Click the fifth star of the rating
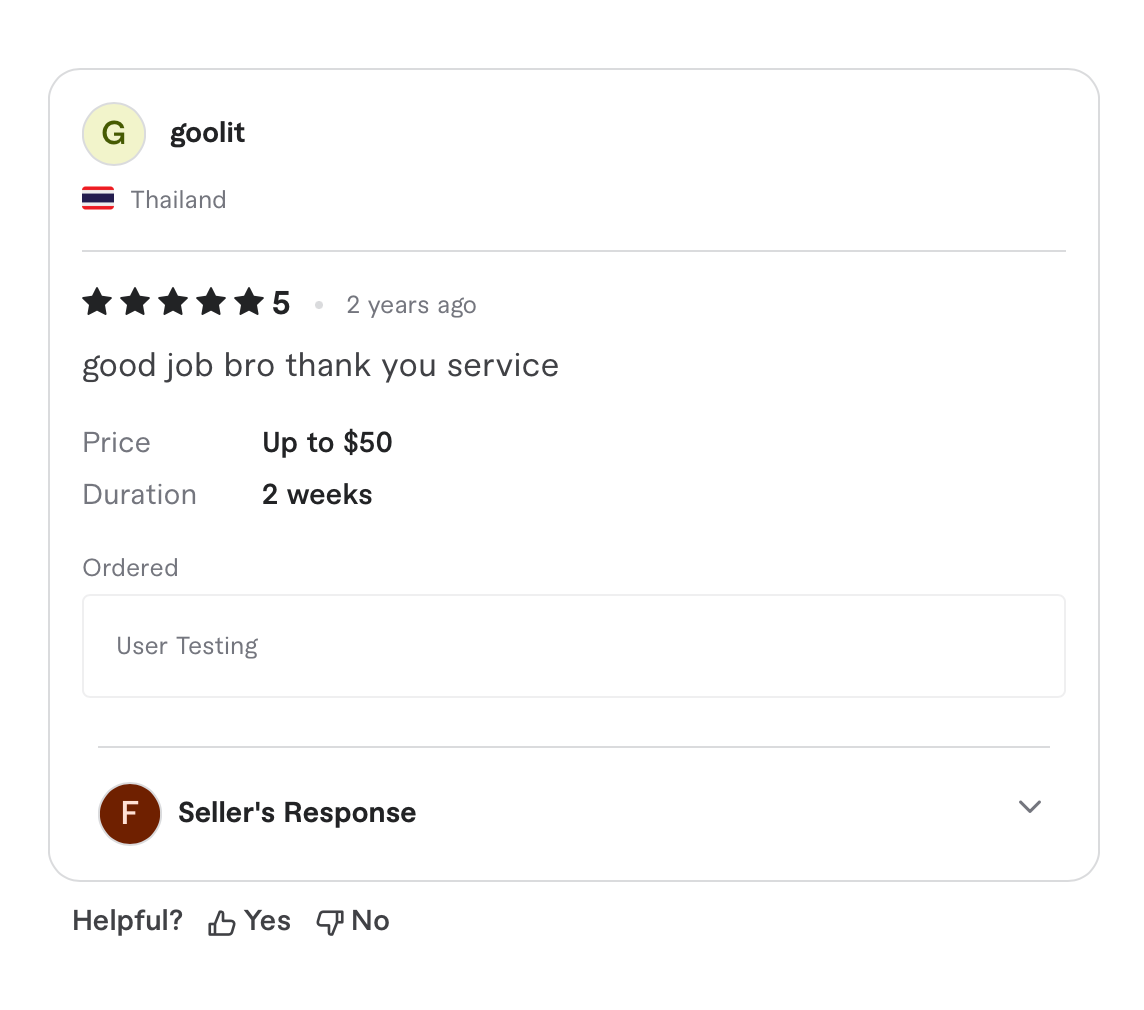The height and width of the screenshot is (1010, 1144). [x=249, y=302]
